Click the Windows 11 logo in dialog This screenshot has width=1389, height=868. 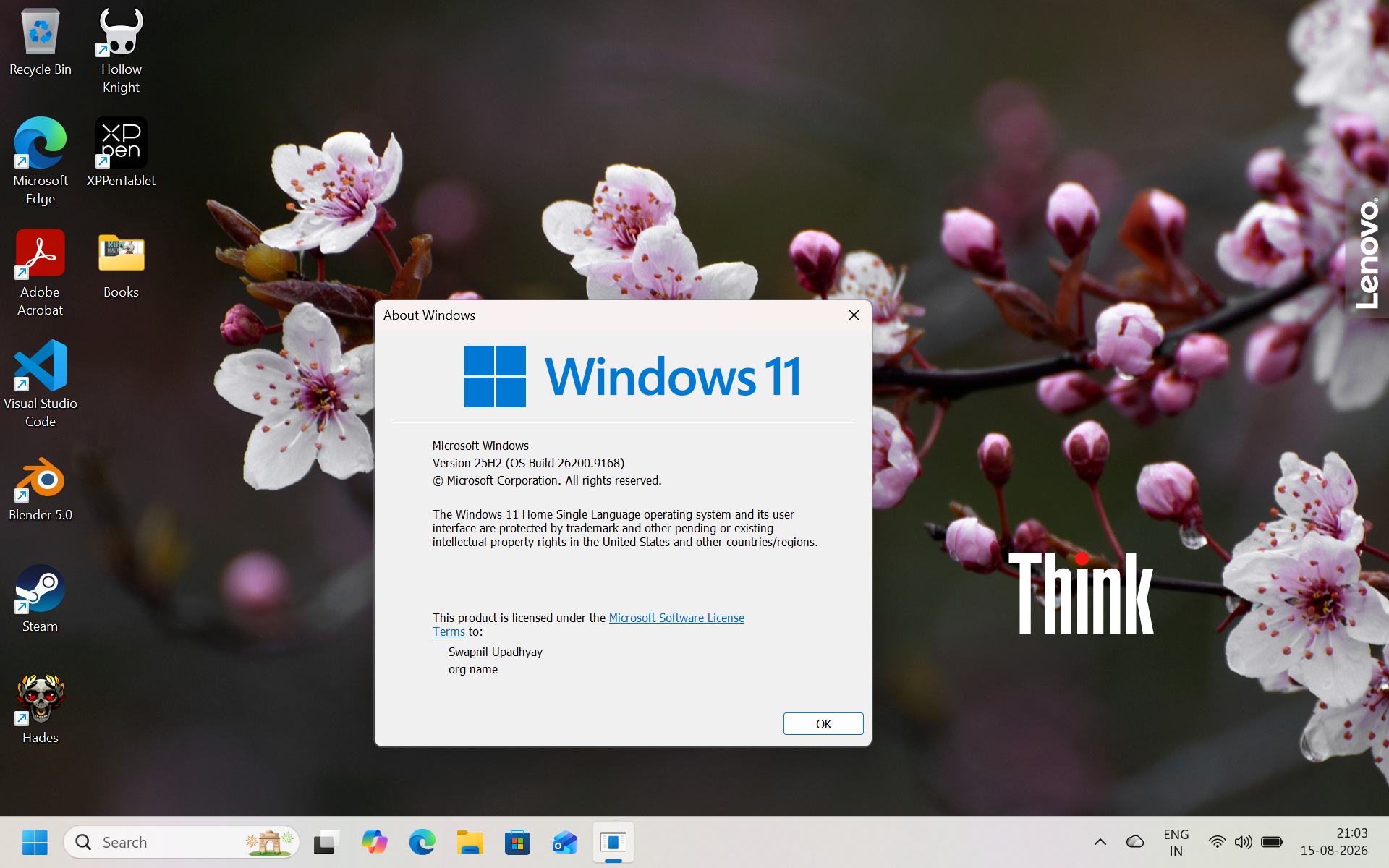pos(632,376)
